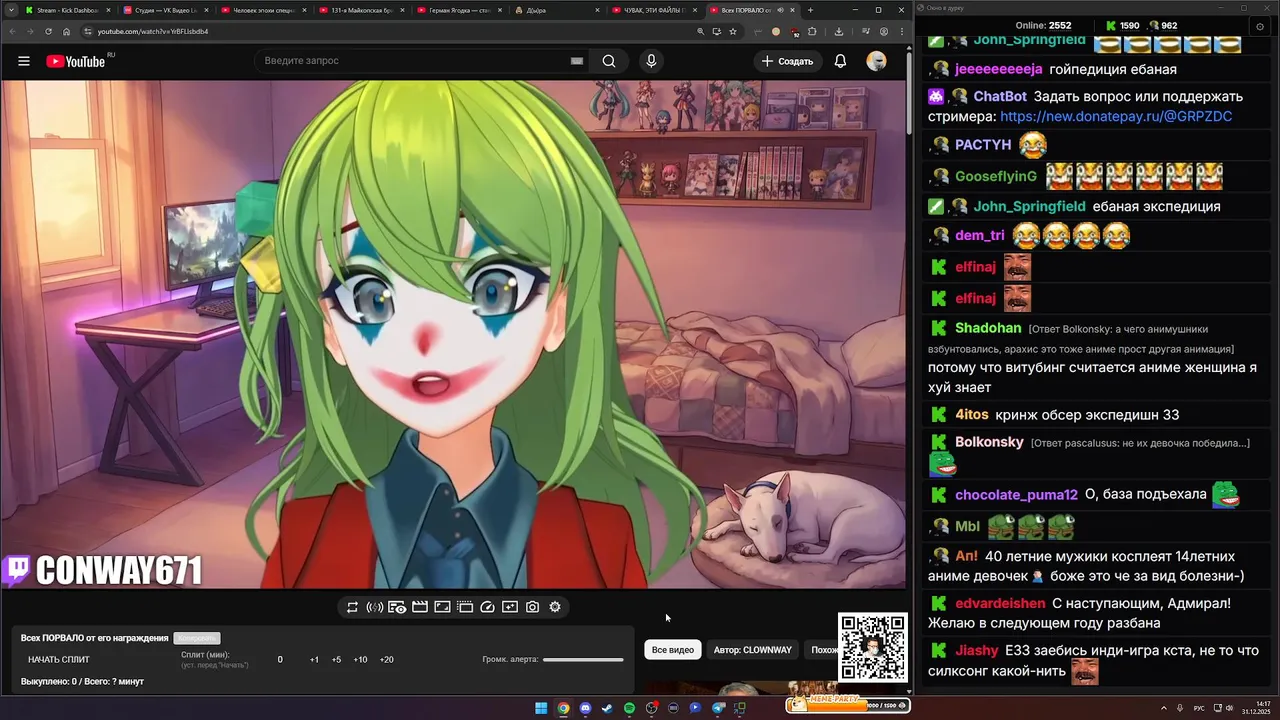Image resolution: width=1280 pixels, height=720 pixels.
Task: Open the donatepay.ru link in chat
Action: pos(1116,117)
